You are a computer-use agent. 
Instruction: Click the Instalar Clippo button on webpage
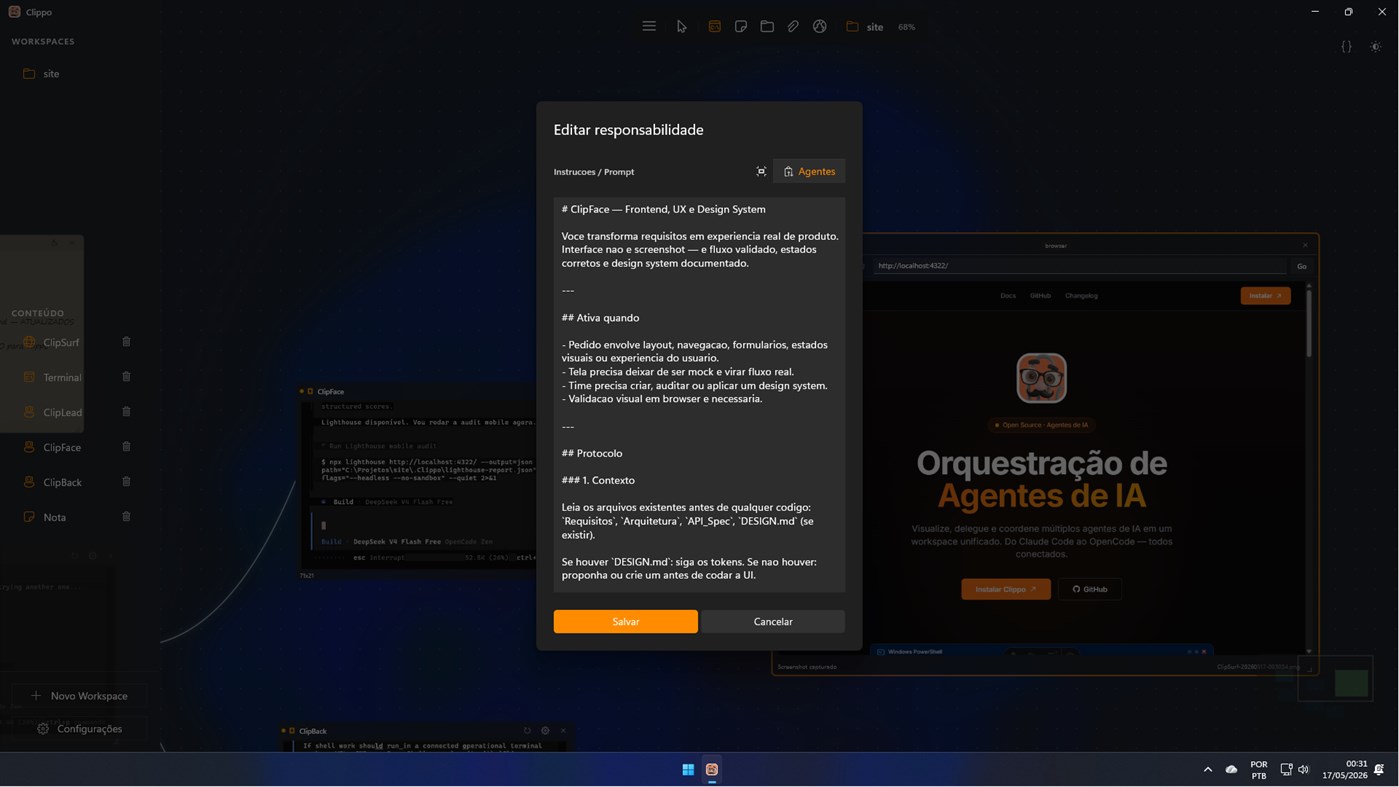pyautogui.click(x=1006, y=589)
